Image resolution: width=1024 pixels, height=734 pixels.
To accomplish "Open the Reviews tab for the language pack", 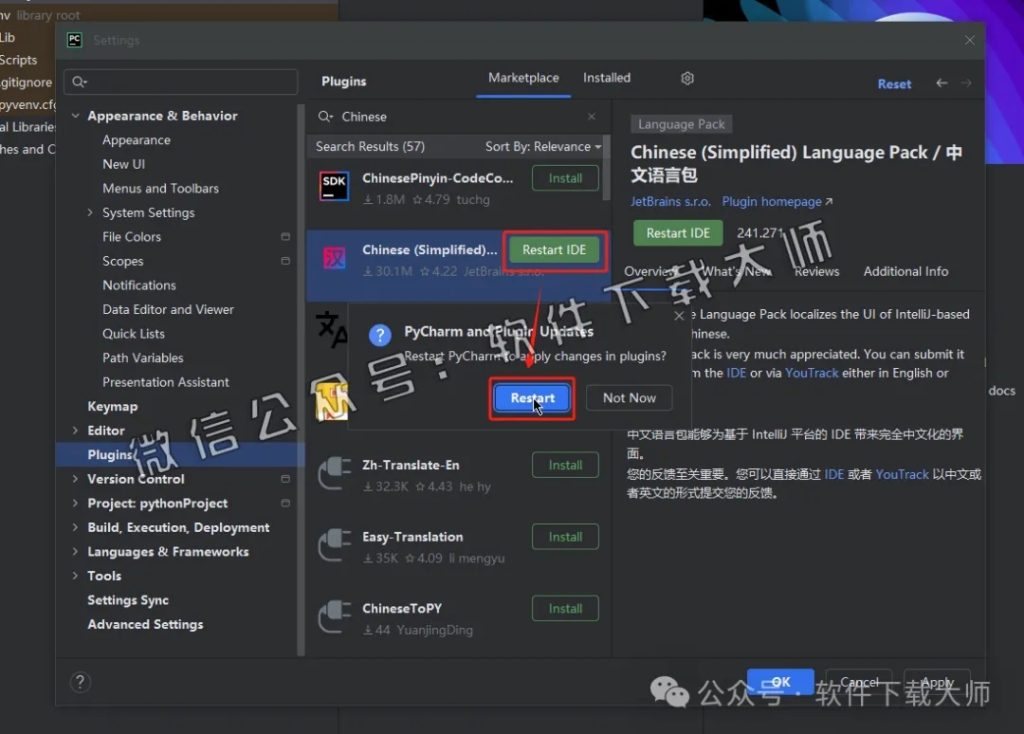I will [x=816, y=271].
